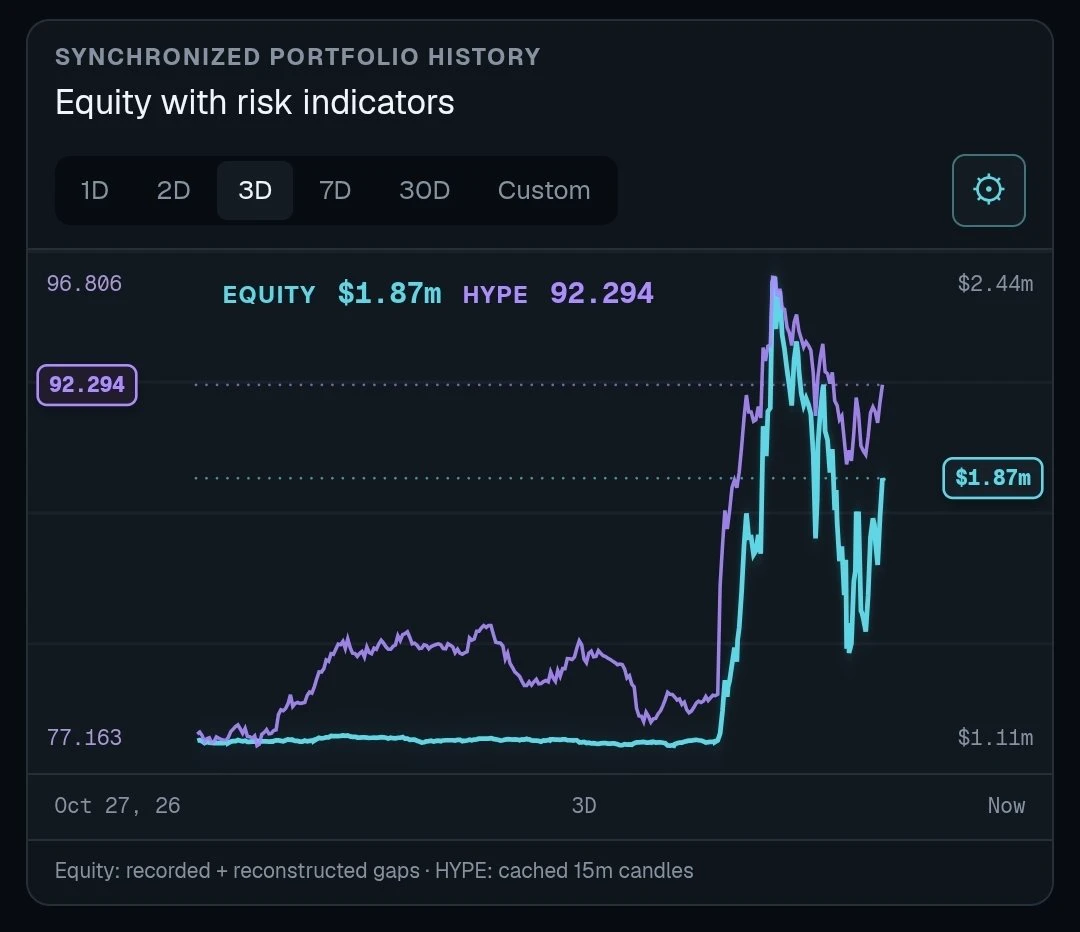The image size is (1080, 932).
Task: Click the 3D midpoint timeline label
Action: [x=584, y=805]
